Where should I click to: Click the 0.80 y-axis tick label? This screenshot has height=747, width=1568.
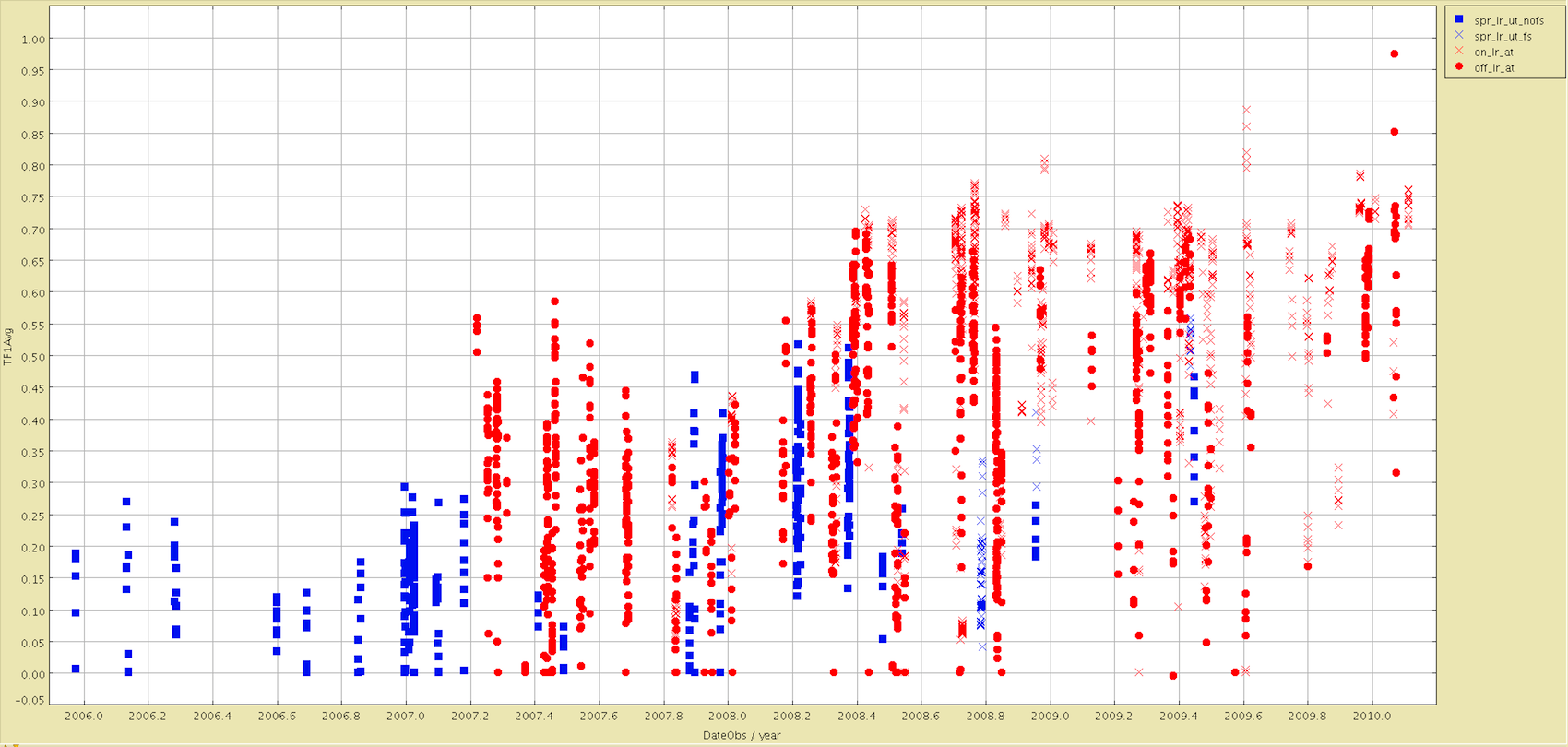(x=33, y=167)
